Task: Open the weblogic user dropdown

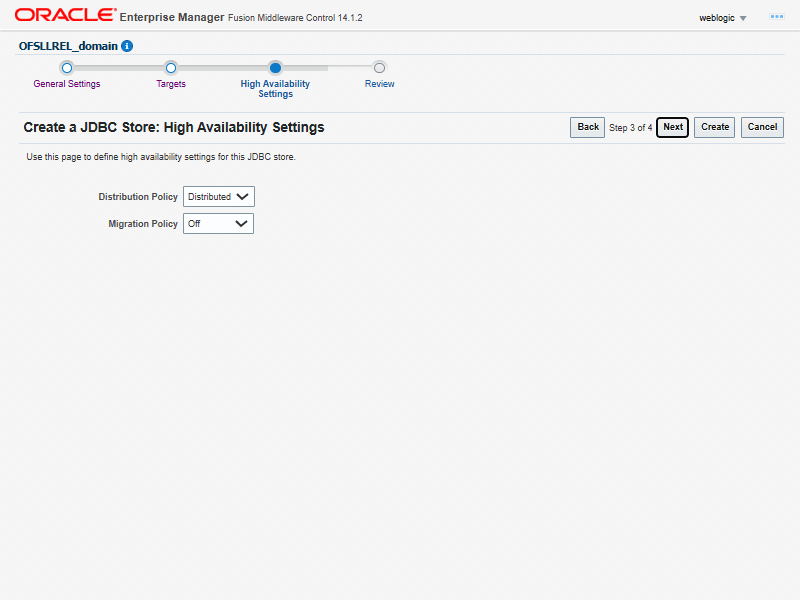Action: pyautogui.click(x=722, y=18)
